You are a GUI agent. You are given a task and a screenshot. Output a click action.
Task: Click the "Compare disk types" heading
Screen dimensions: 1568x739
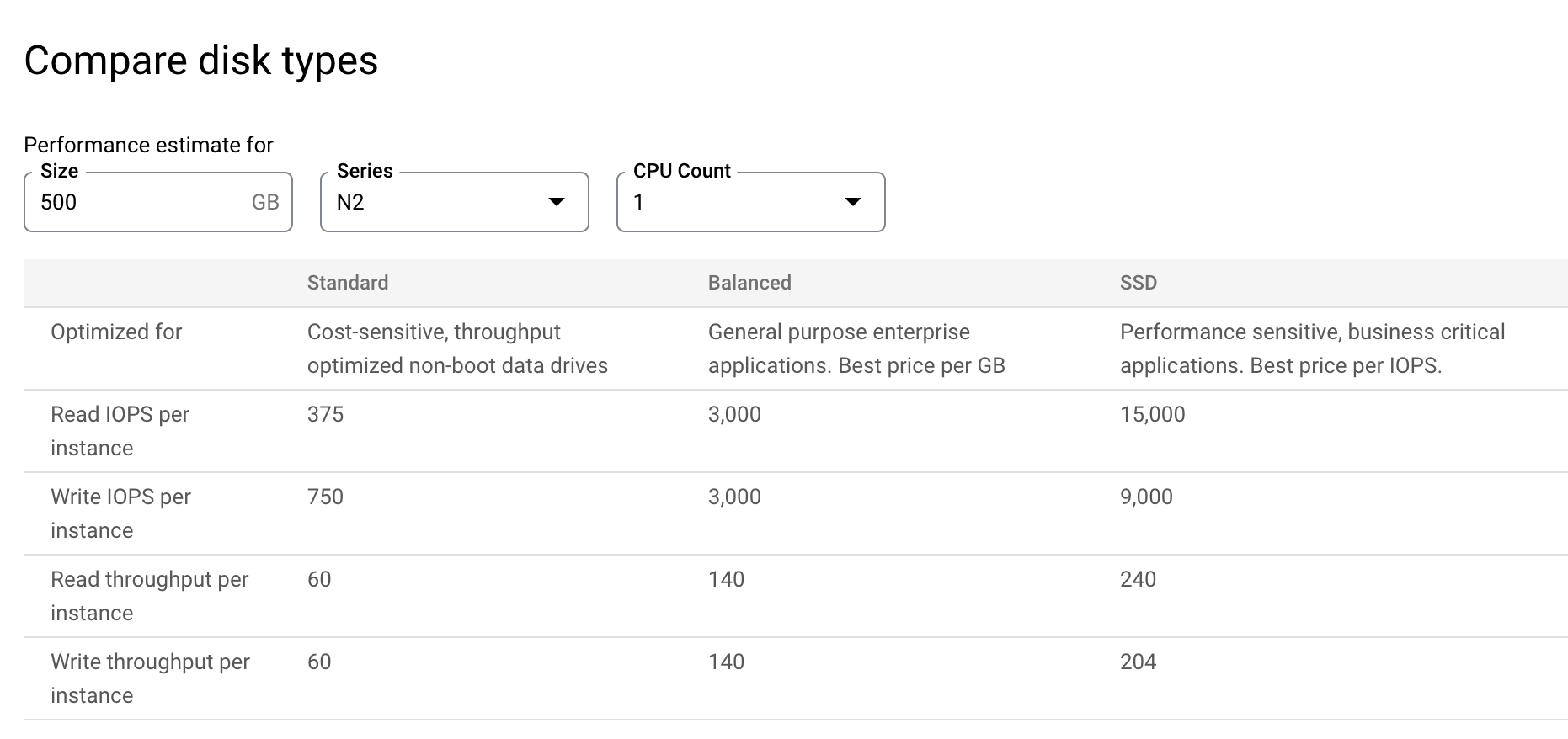pyautogui.click(x=201, y=61)
